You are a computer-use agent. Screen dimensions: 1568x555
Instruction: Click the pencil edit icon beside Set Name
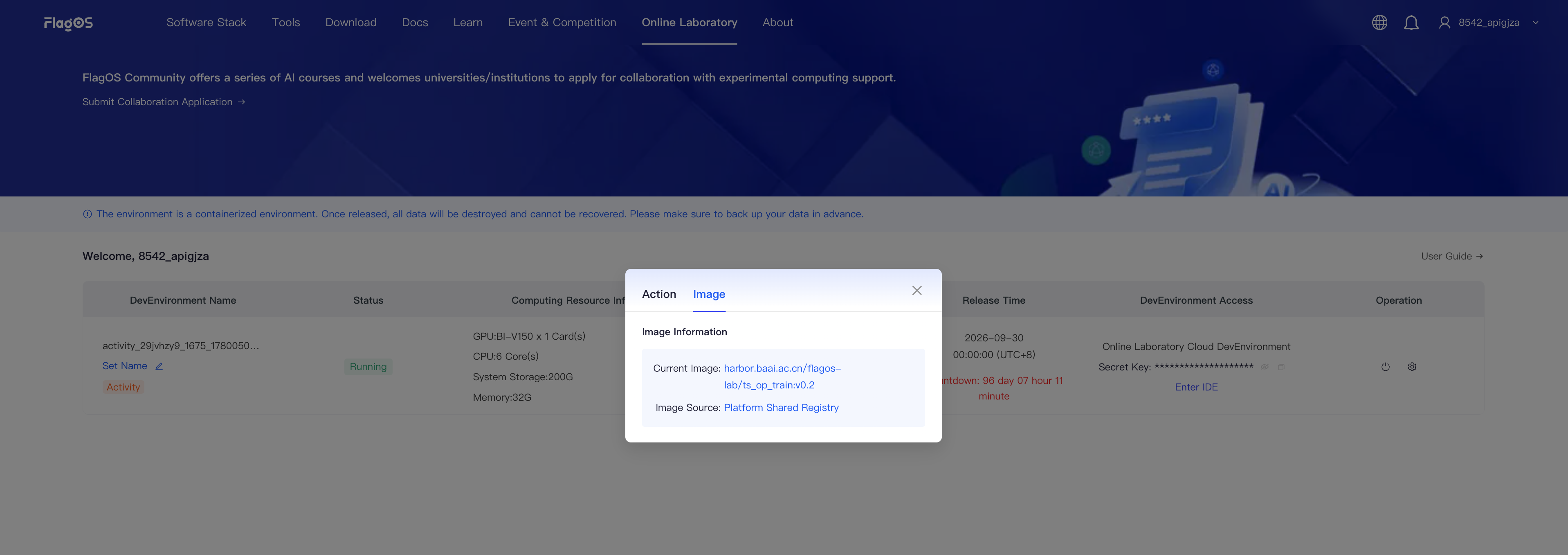159,366
